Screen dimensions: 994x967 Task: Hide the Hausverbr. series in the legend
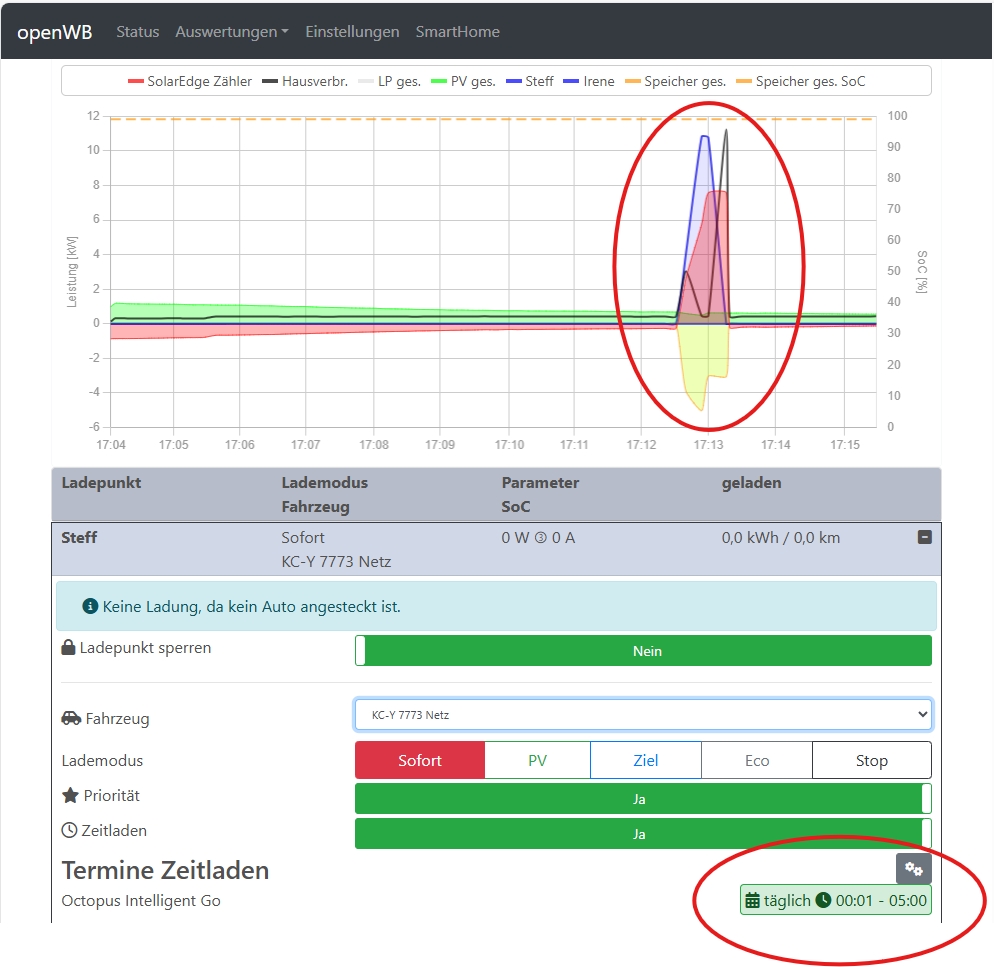coord(305,81)
